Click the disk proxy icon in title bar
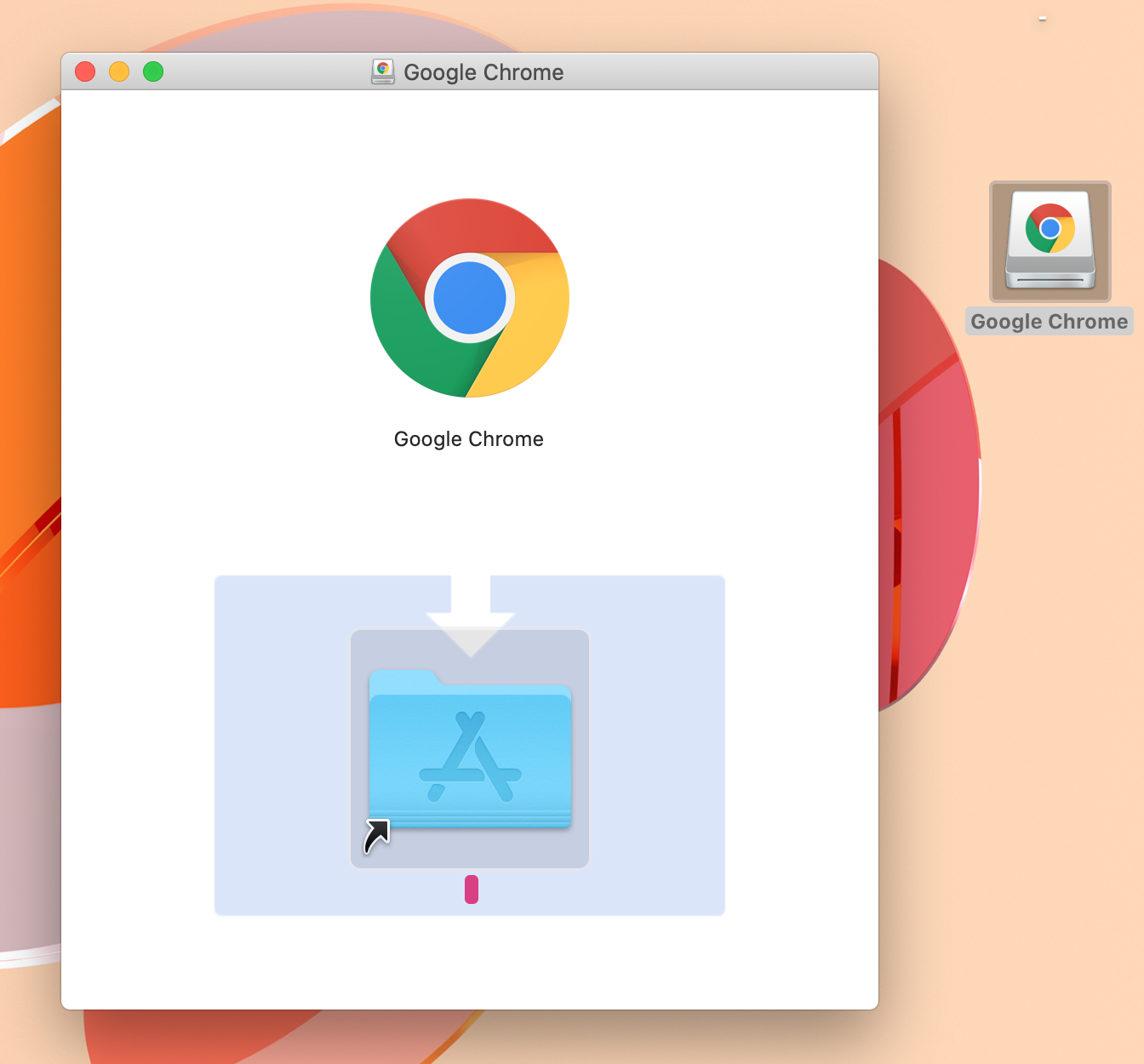The width and height of the screenshot is (1144, 1064). 383,72
